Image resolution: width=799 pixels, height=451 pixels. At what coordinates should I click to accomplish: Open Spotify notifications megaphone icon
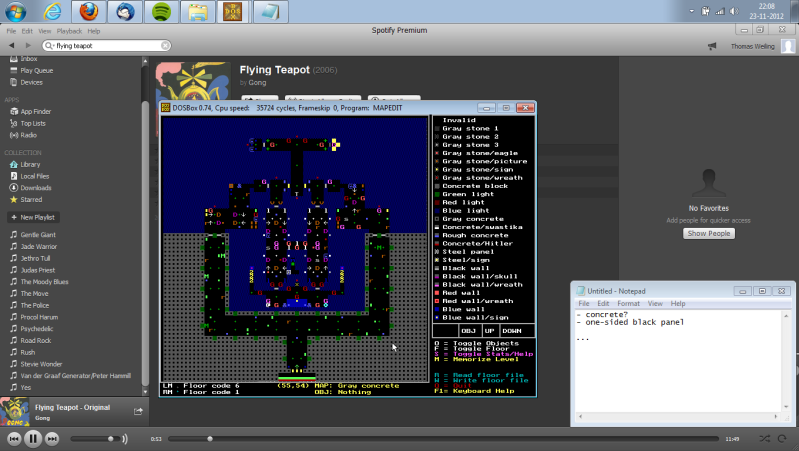click(x=712, y=46)
